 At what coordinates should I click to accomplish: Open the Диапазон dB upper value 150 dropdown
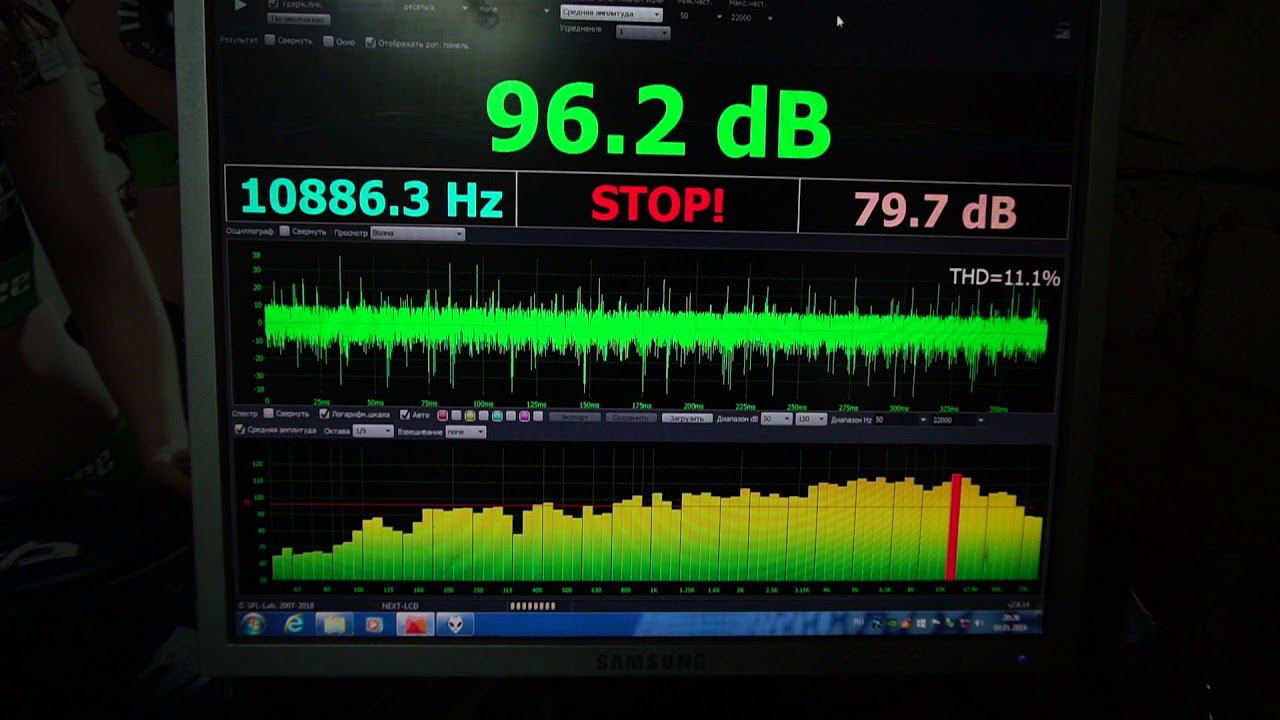tap(811, 419)
